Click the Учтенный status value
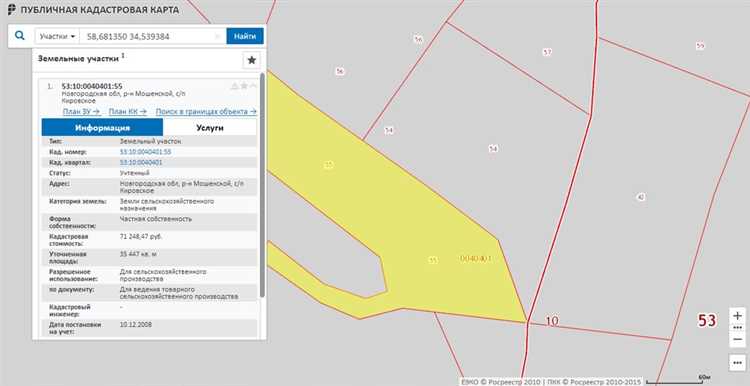 point(134,173)
